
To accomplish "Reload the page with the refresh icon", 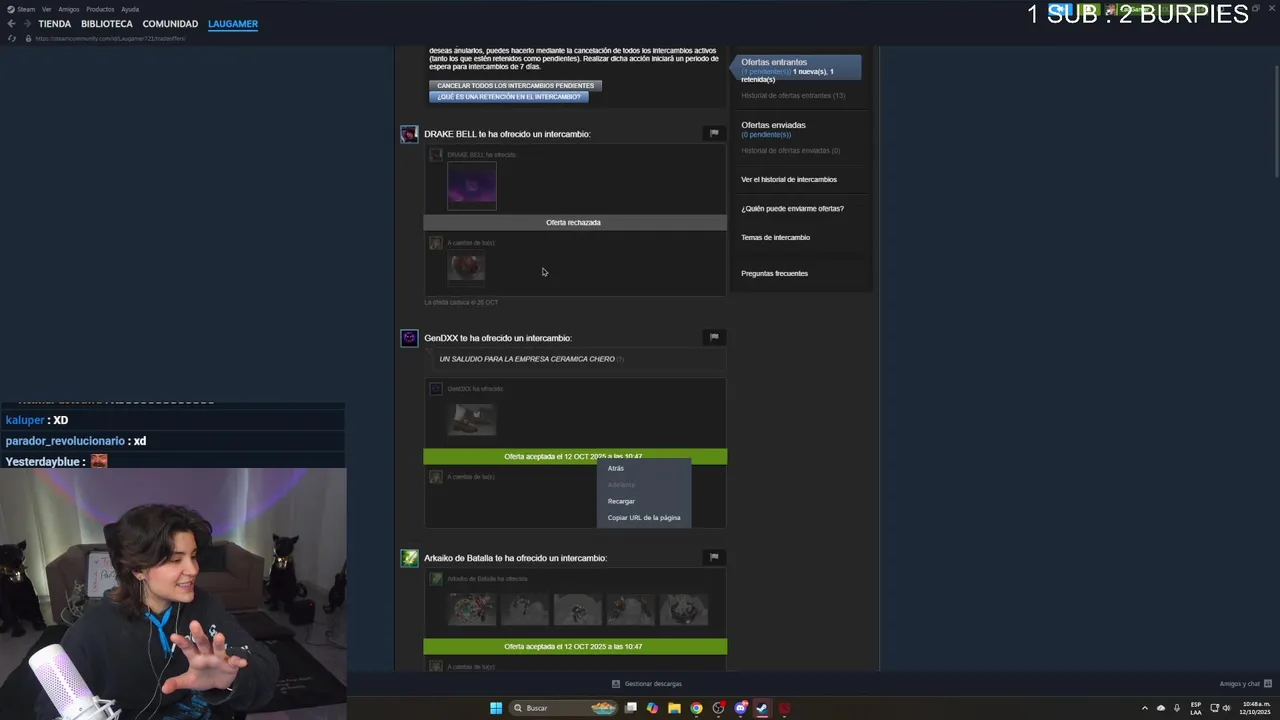I will [11, 38].
